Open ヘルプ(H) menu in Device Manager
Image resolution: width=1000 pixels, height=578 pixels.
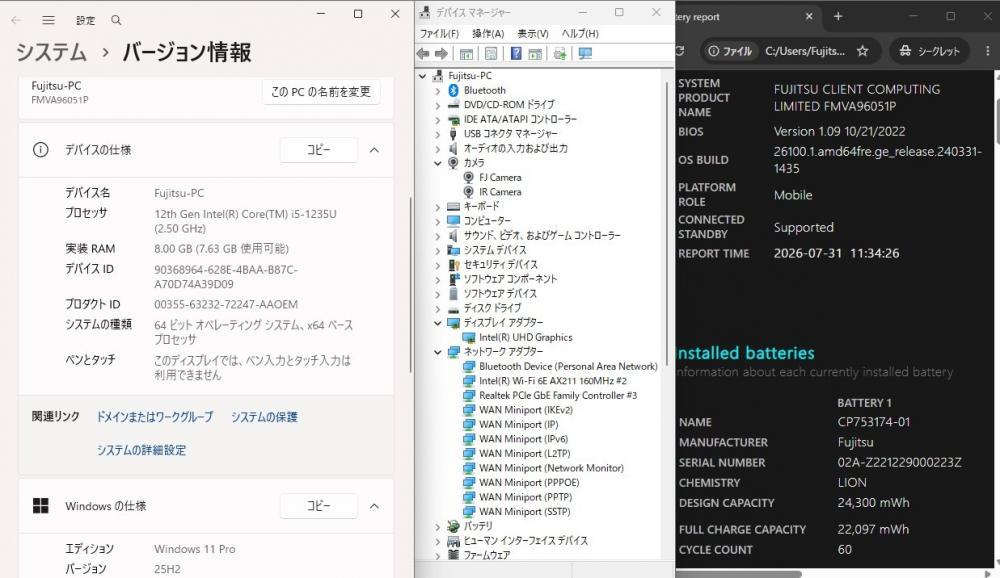click(580, 33)
